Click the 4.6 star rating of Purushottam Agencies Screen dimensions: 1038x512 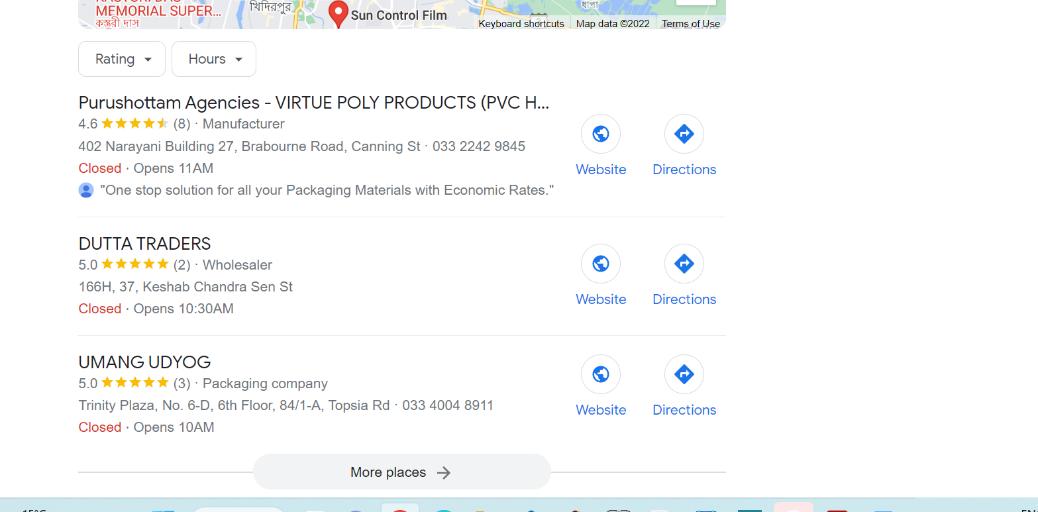(x=123, y=124)
